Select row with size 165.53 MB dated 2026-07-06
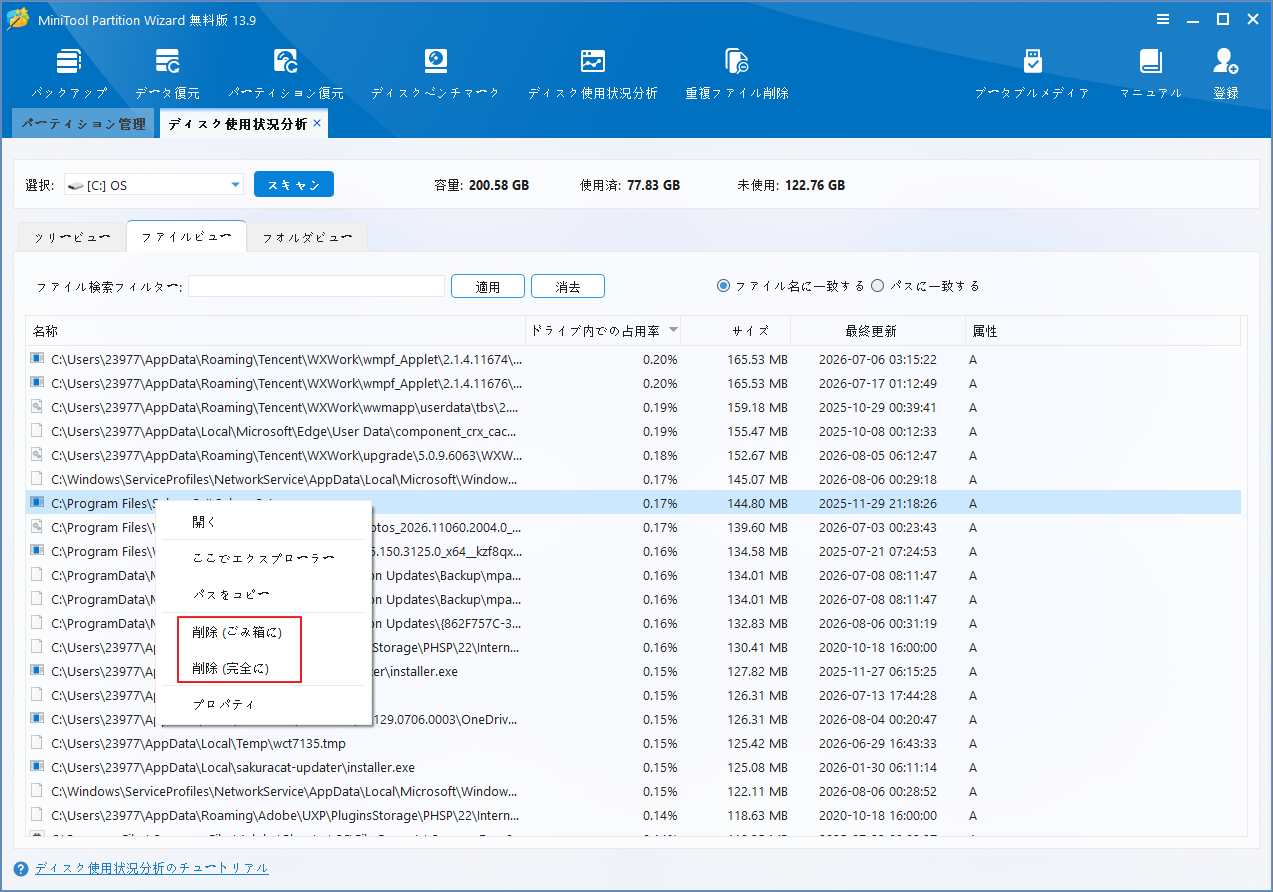The width and height of the screenshot is (1273, 892). click(x=633, y=359)
